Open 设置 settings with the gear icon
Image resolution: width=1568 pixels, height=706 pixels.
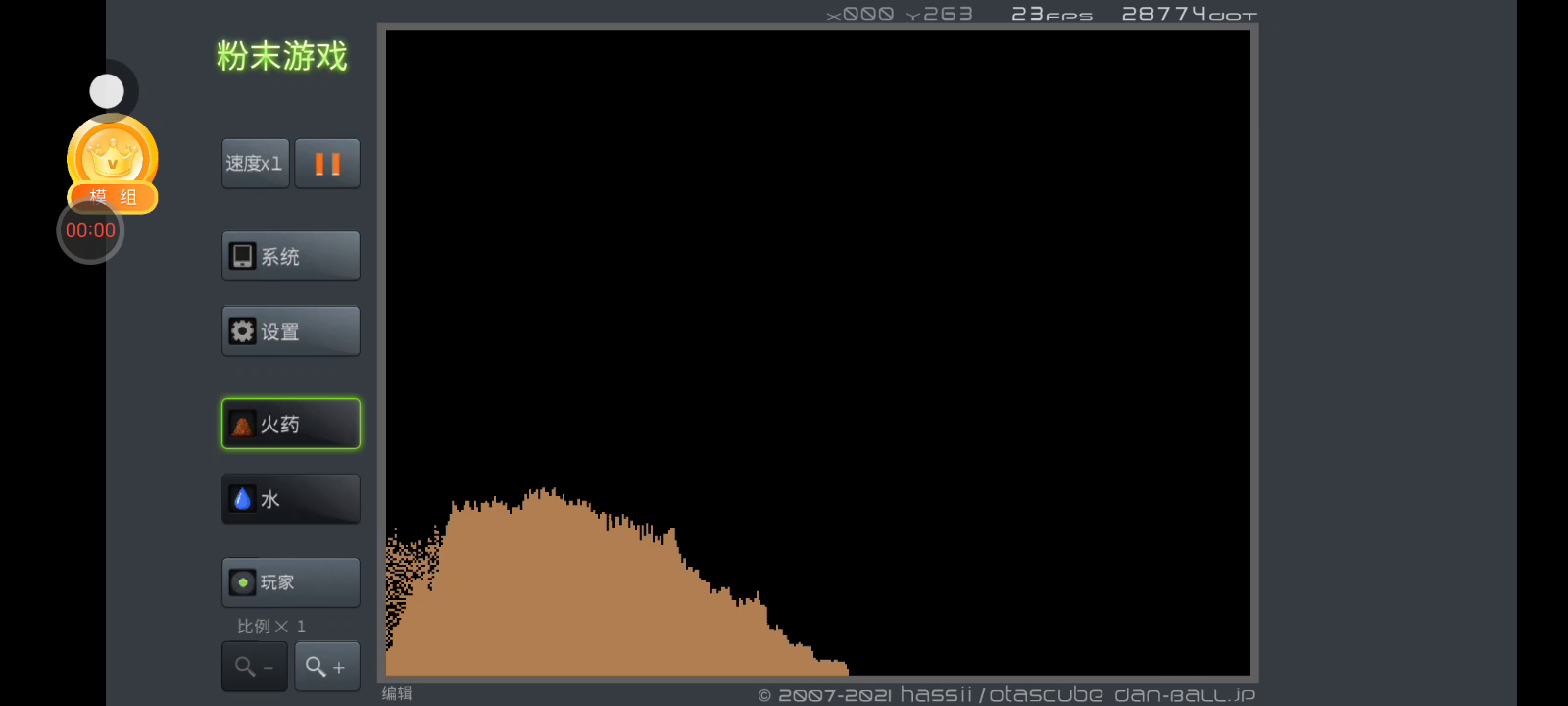(x=291, y=331)
